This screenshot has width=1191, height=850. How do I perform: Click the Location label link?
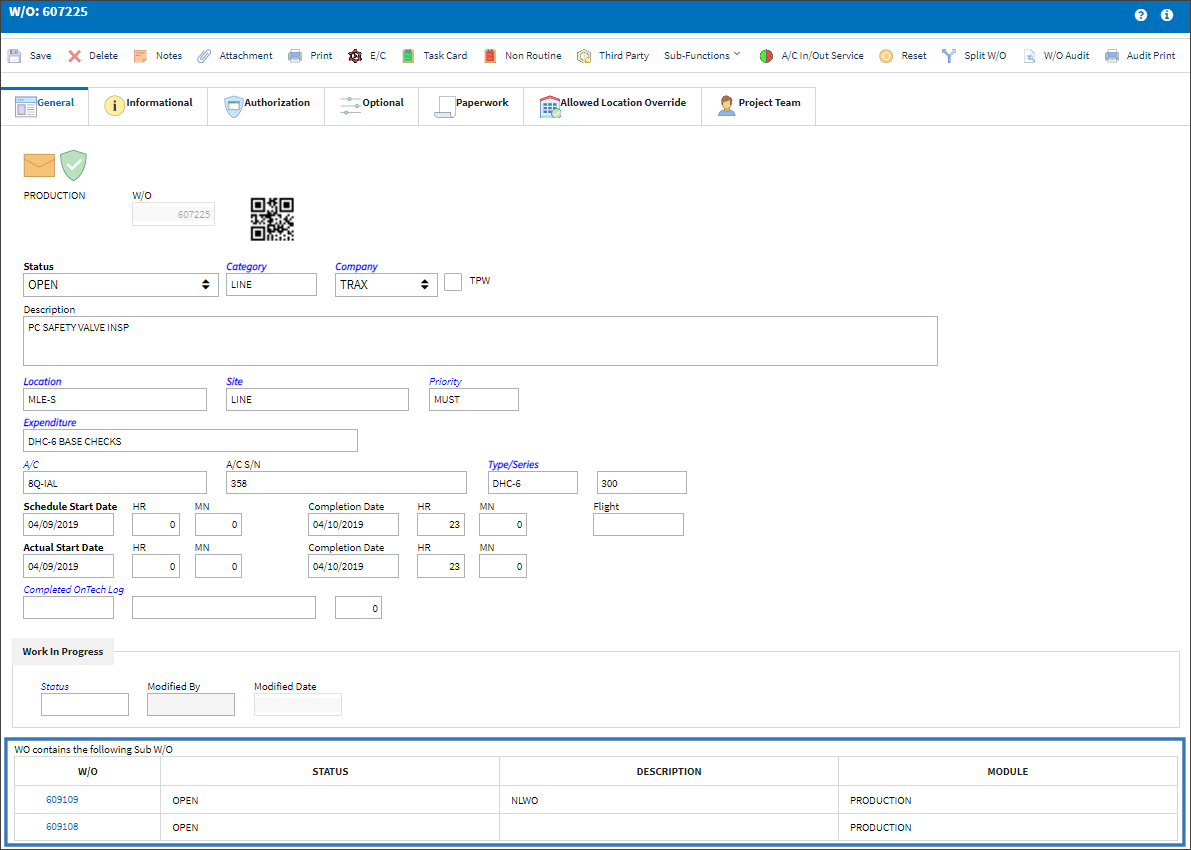coord(43,381)
